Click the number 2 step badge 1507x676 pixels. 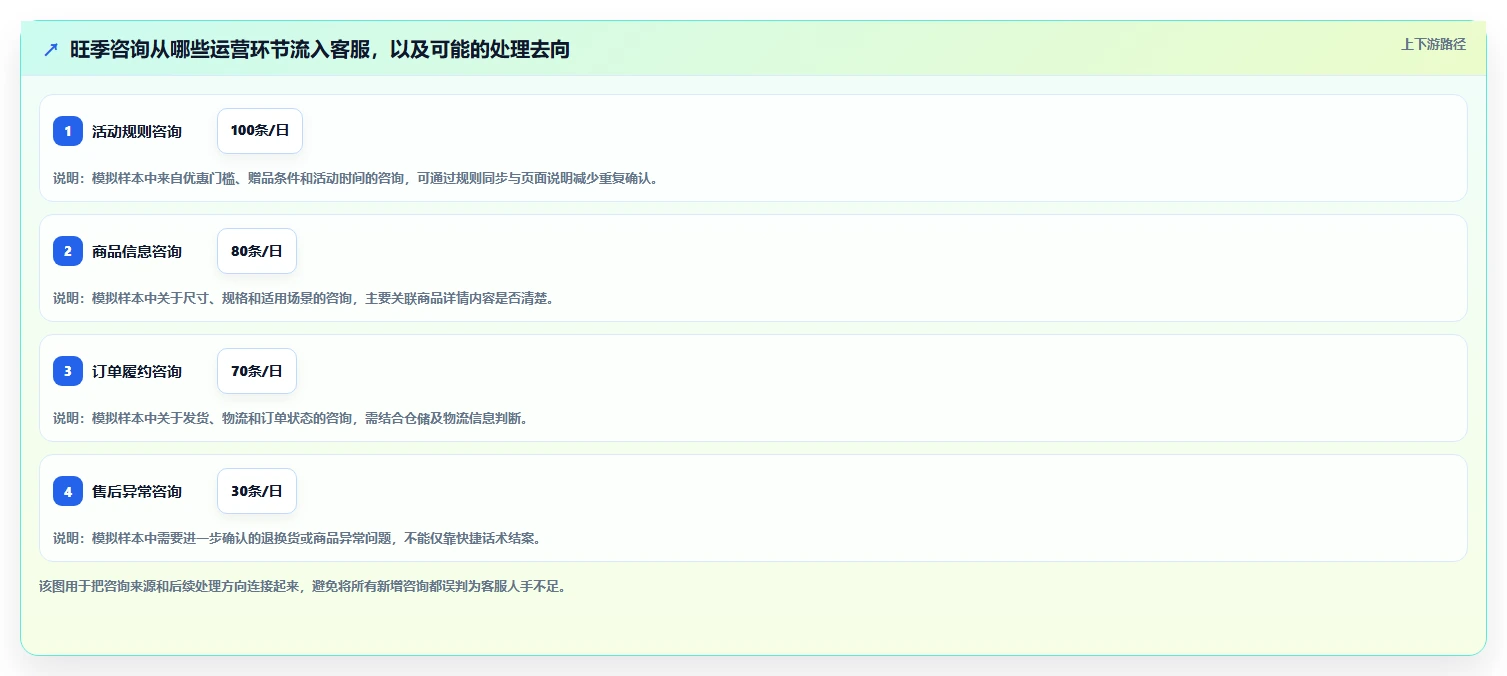pos(68,251)
